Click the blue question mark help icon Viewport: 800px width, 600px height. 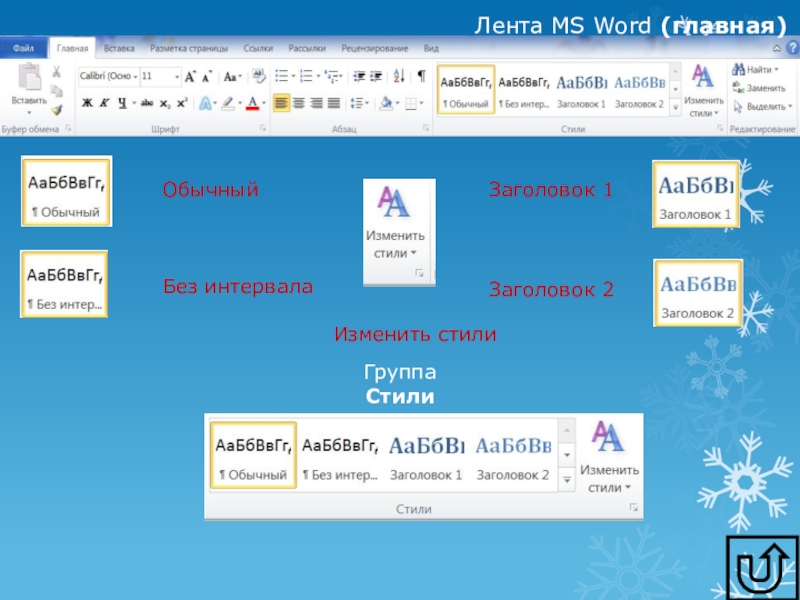(x=793, y=48)
